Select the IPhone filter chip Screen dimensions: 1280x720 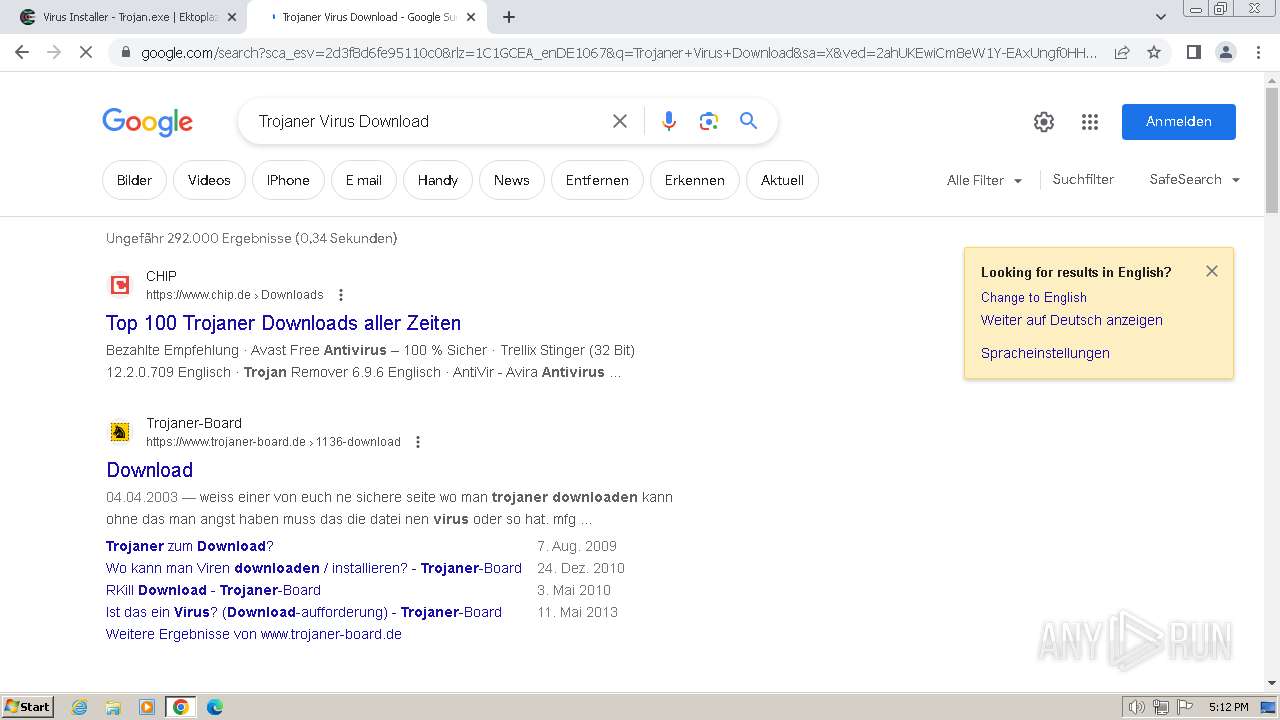(288, 180)
